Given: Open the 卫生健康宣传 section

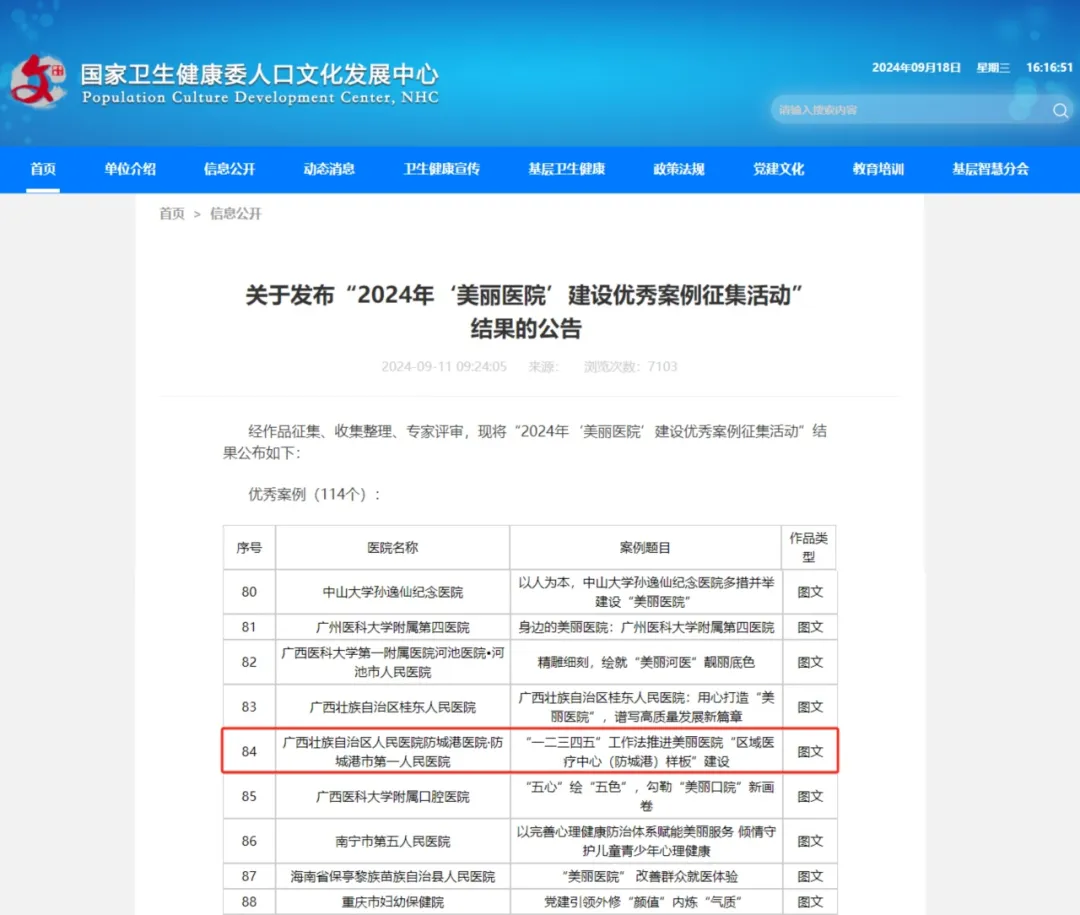Looking at the screenshot, I should click(x=442, y=169).
